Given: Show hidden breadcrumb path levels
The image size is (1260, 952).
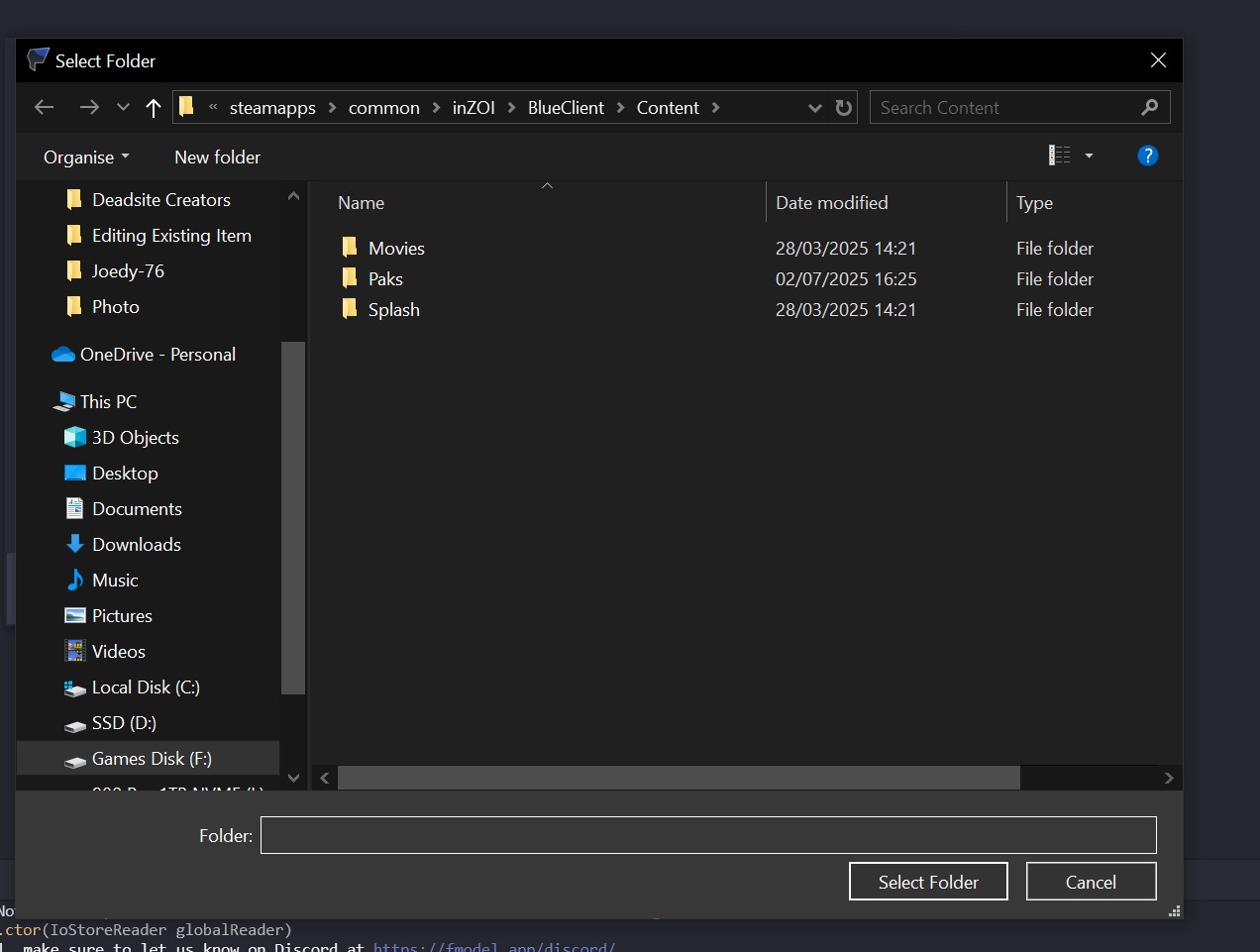Looking at the screenshot, I should (213, 107).
